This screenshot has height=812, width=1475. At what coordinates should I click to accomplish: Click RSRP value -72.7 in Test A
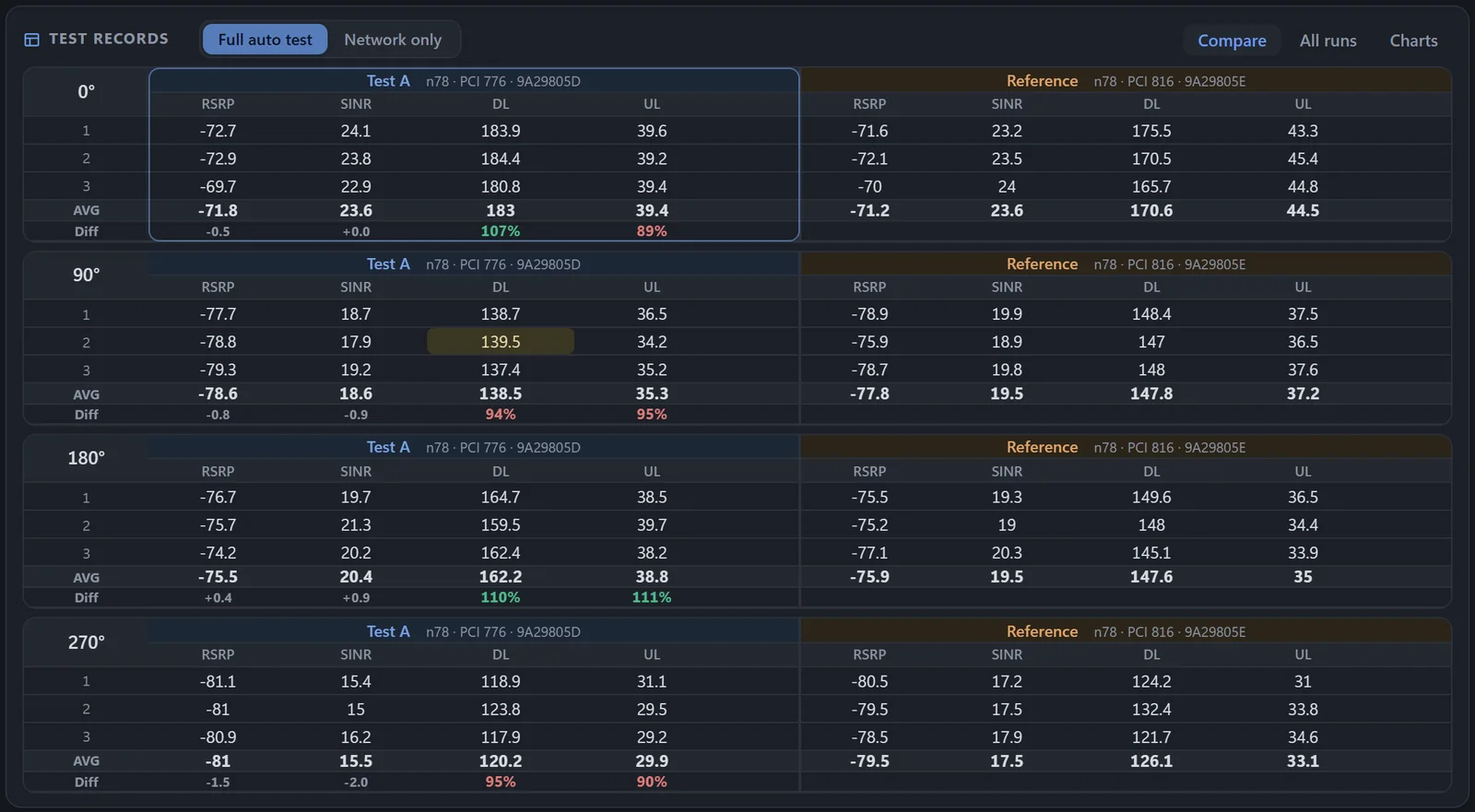click(218, 131)
